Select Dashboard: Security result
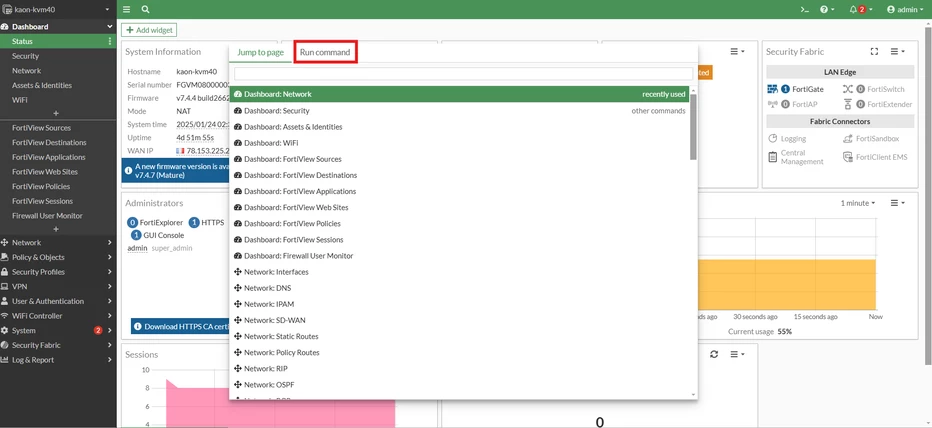Screen dimensions: 932x428 click(x=459, y=111)
